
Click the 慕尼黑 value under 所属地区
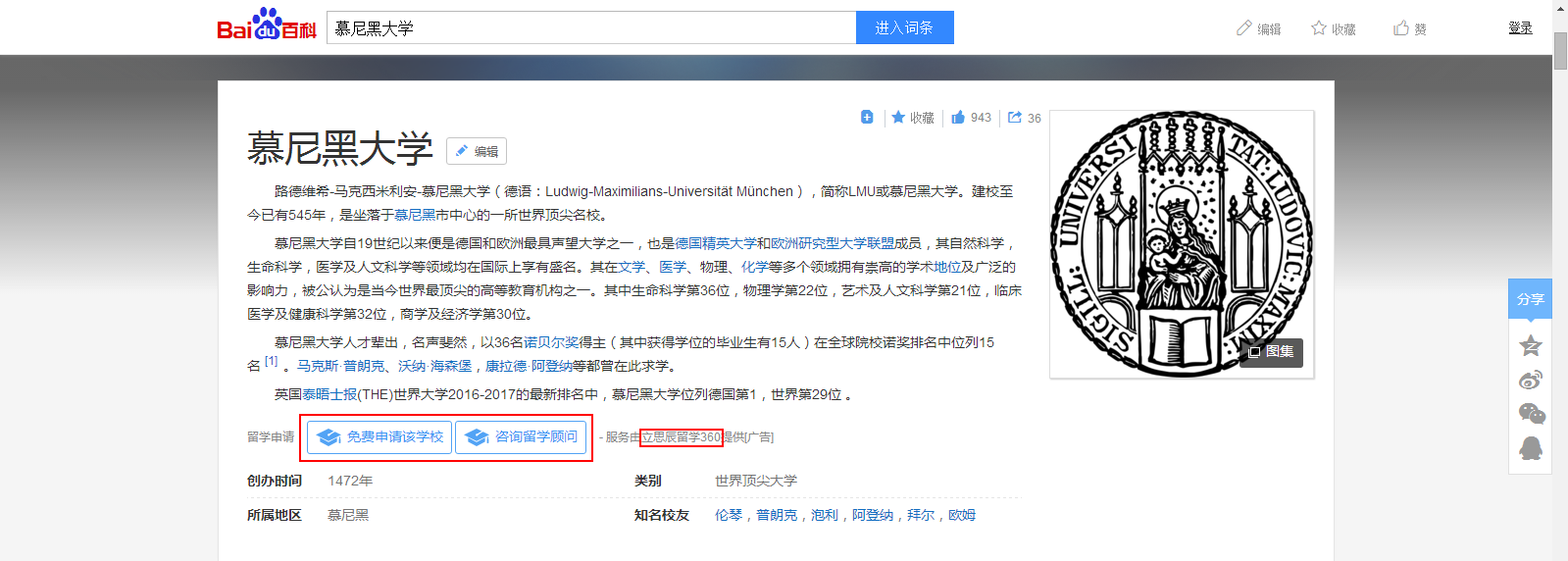tap(348, 515)
